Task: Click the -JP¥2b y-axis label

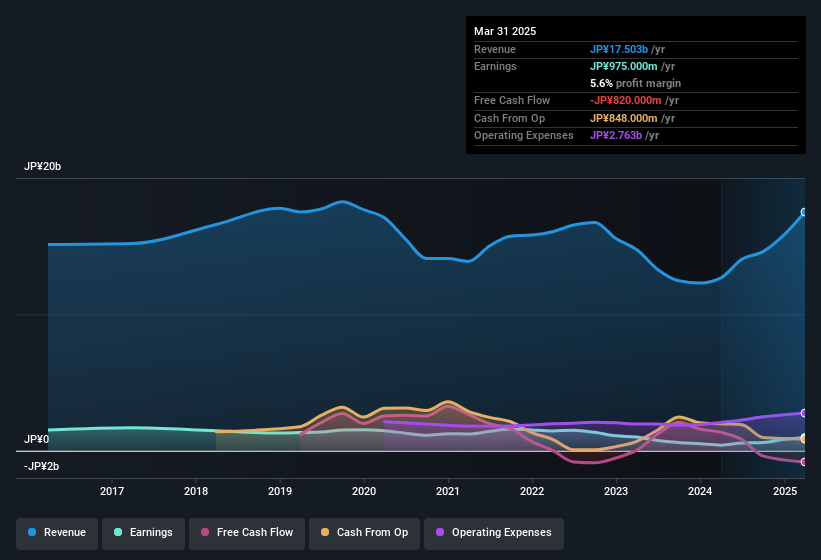Action: [41, 466]
